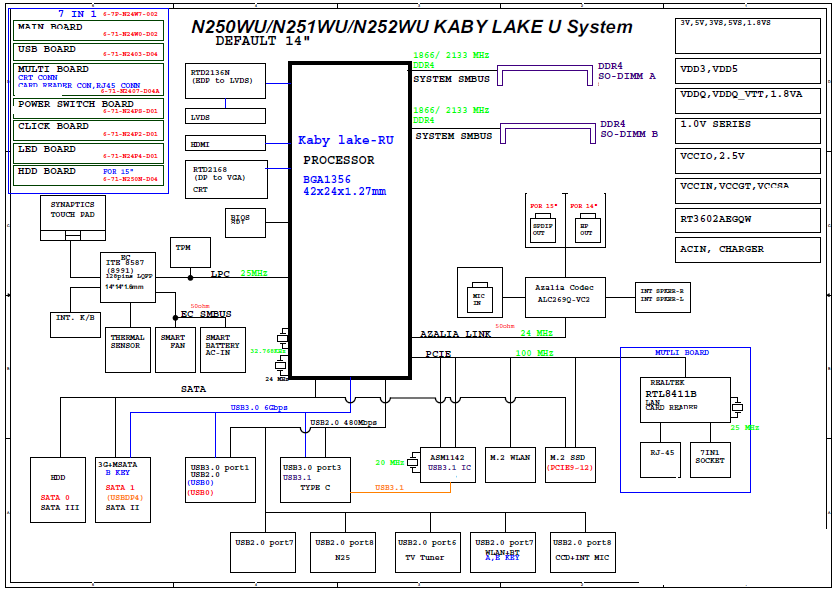Viewport: 837px width, 594px height.
Task: Click the BIOS ROM block
Action: point(245,223)
